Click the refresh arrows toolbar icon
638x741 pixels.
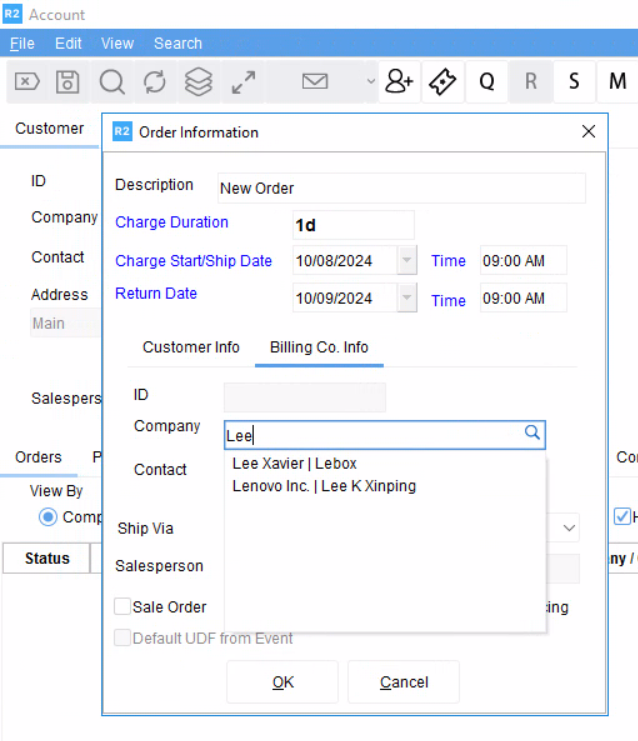pos(155,82)
